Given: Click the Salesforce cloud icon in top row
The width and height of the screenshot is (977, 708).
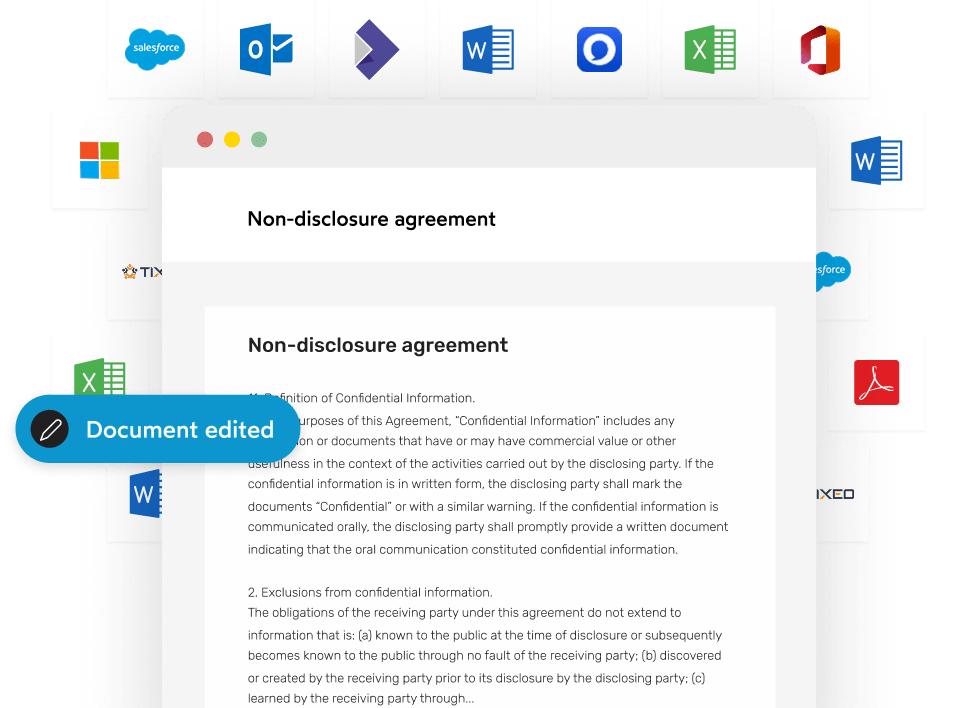Looking at the screenshot, I should pyautogui.click(x=155, y=49).
